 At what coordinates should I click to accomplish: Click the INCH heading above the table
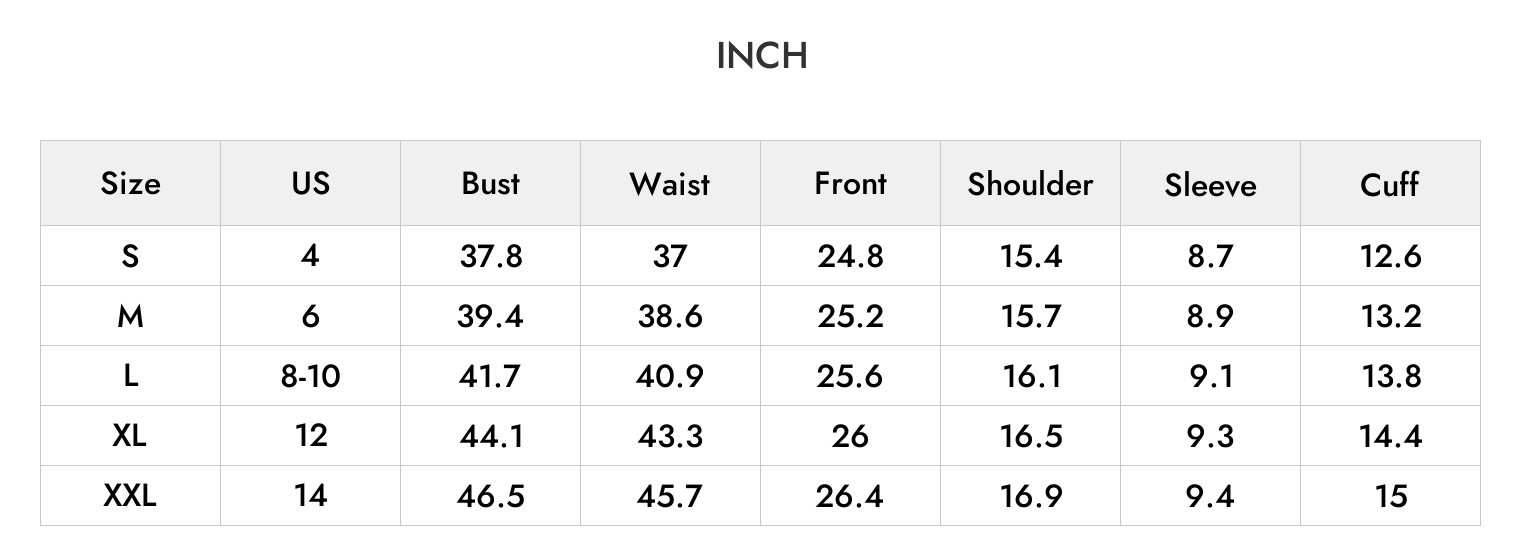(761, 57)
